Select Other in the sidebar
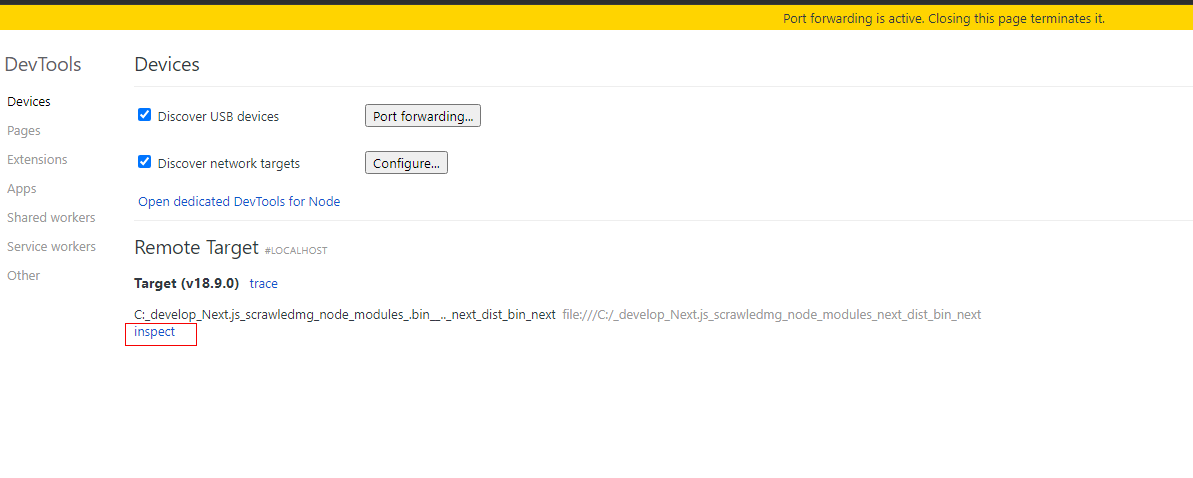This screenshot has height=478, width=1193. click(24, 275)
